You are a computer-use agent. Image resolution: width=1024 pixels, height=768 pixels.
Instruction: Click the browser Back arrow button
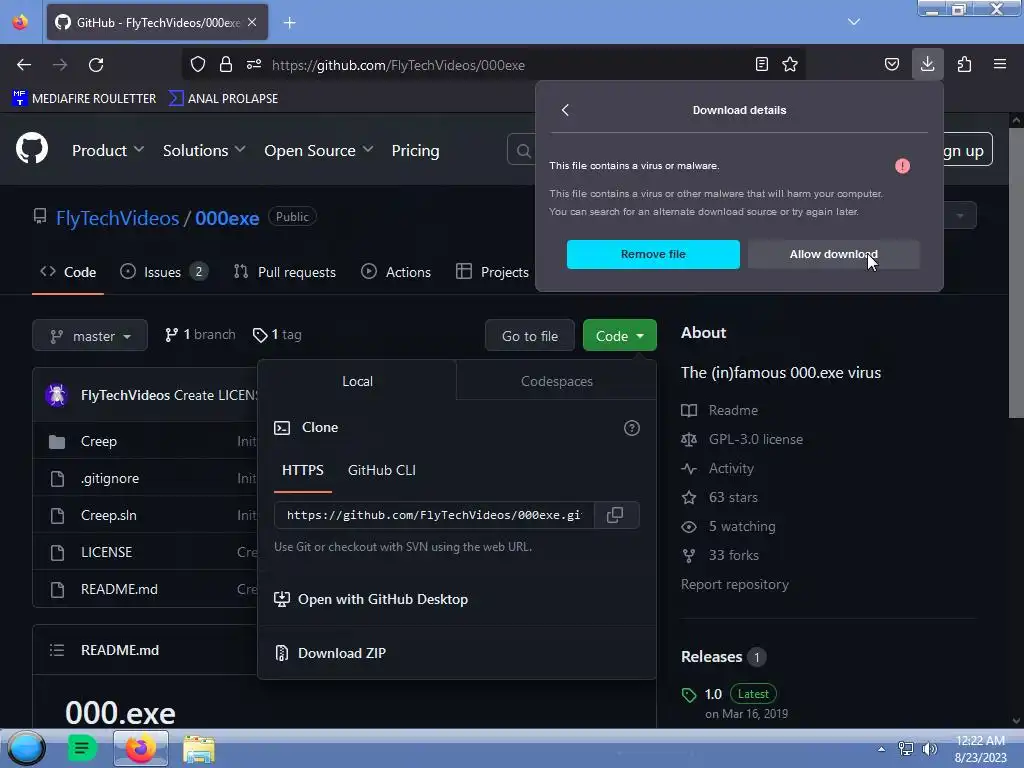click(x=24, y=65)
